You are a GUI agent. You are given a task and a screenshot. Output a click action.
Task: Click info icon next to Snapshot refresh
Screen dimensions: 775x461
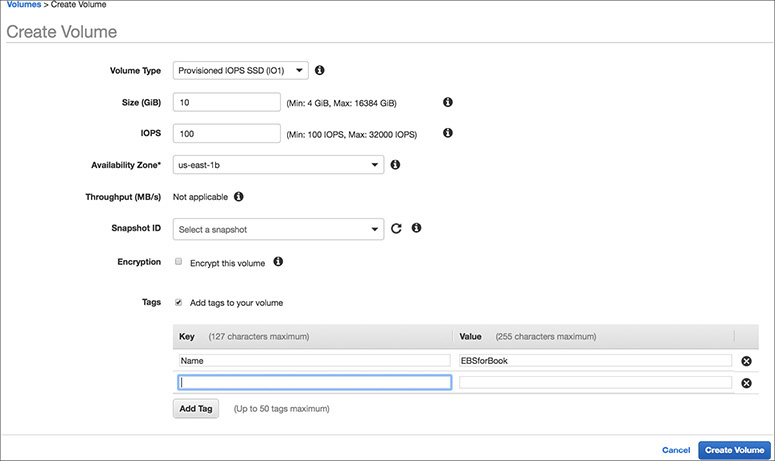point(416,228)
